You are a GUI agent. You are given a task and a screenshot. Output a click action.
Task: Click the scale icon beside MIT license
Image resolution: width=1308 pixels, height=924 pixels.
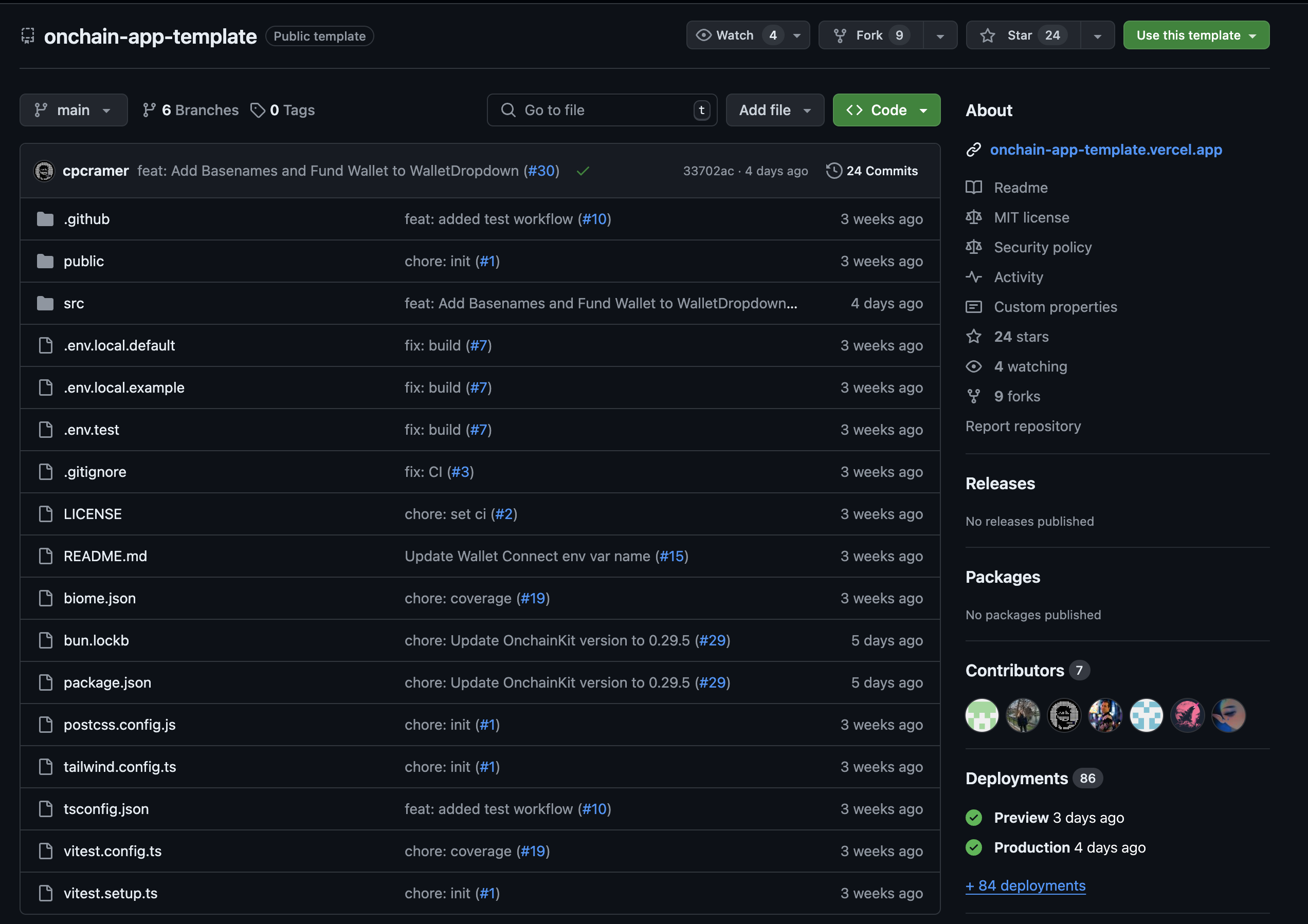pyautogui.click(x=974, y=217)
